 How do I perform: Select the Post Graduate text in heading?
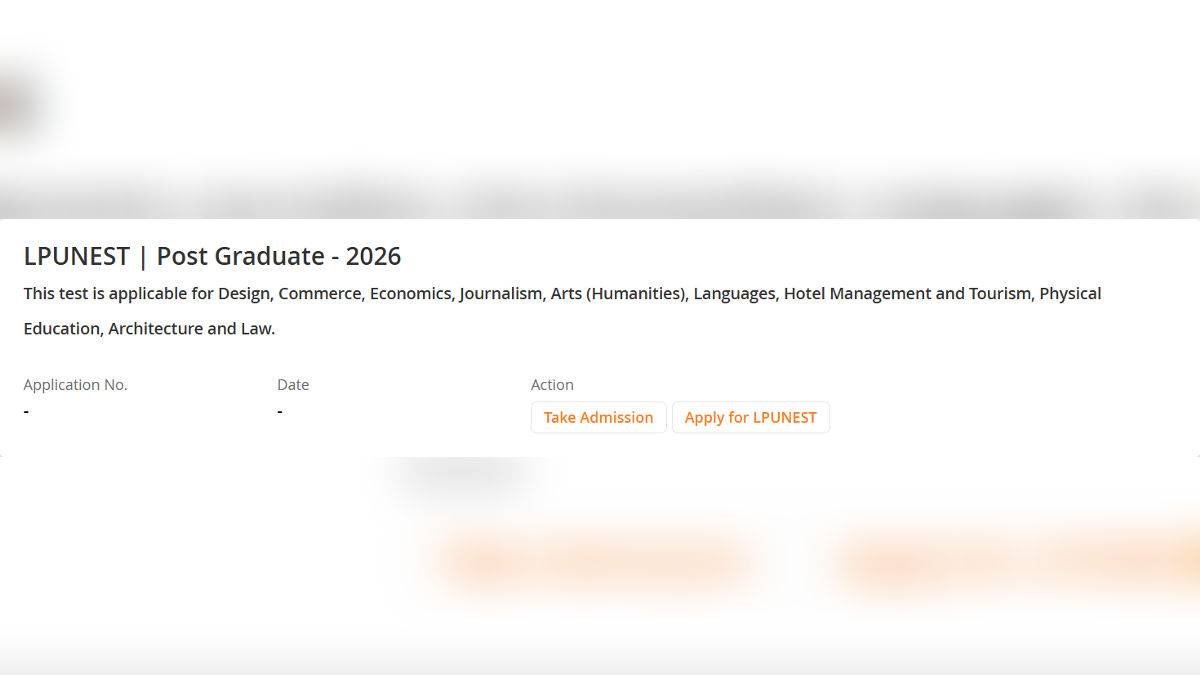[x=240, y=256]
